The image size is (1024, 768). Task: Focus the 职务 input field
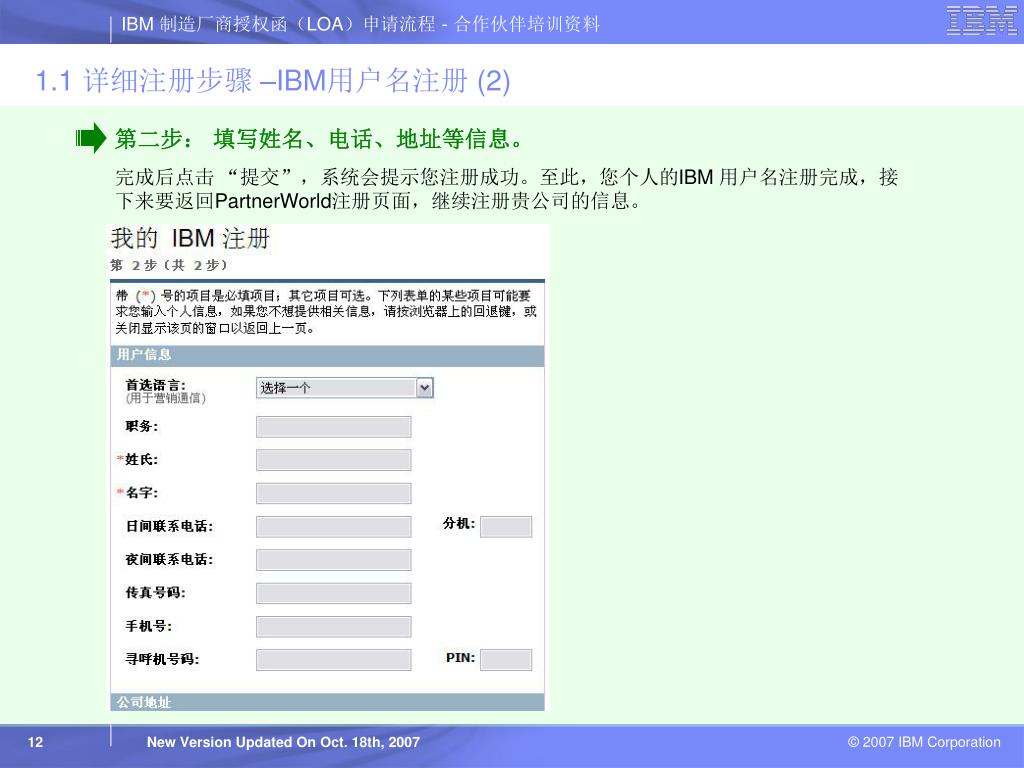tap(334, 427)
